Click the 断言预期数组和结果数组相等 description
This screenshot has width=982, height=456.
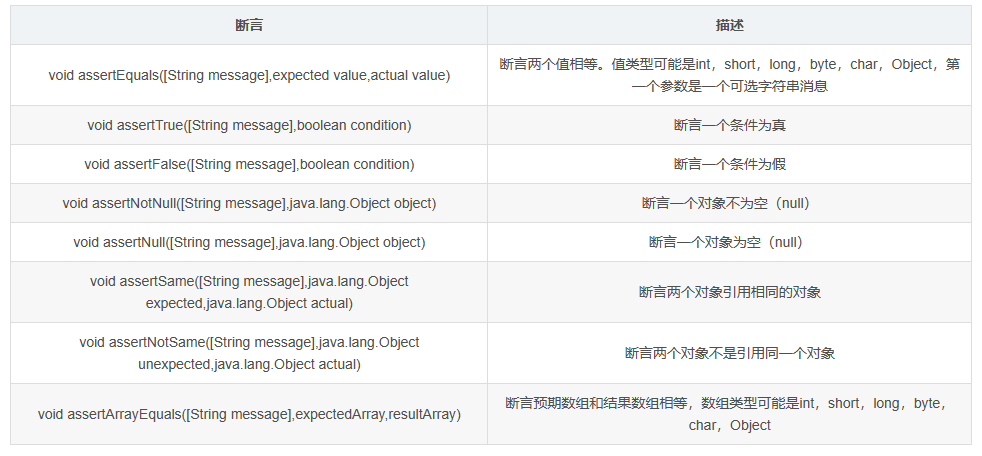730,404
